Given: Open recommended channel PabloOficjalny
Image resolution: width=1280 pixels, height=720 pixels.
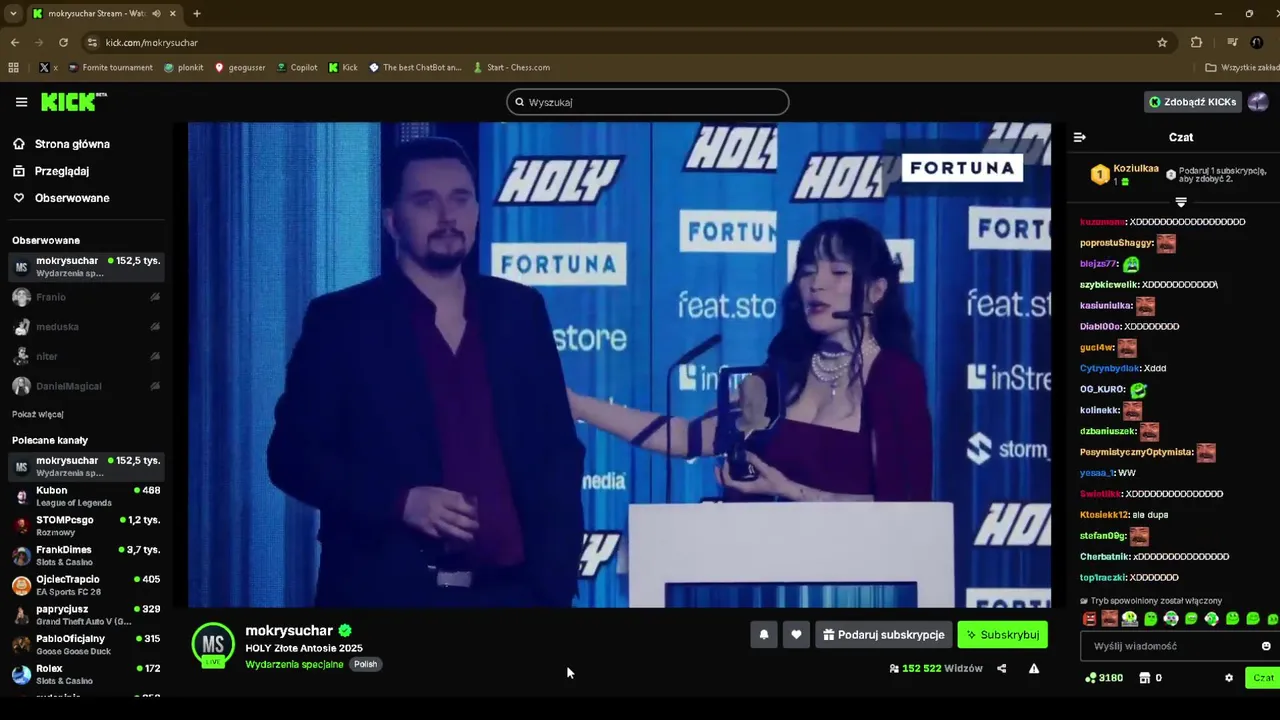Looking at the screenshot, I should [x=86, y=645].
